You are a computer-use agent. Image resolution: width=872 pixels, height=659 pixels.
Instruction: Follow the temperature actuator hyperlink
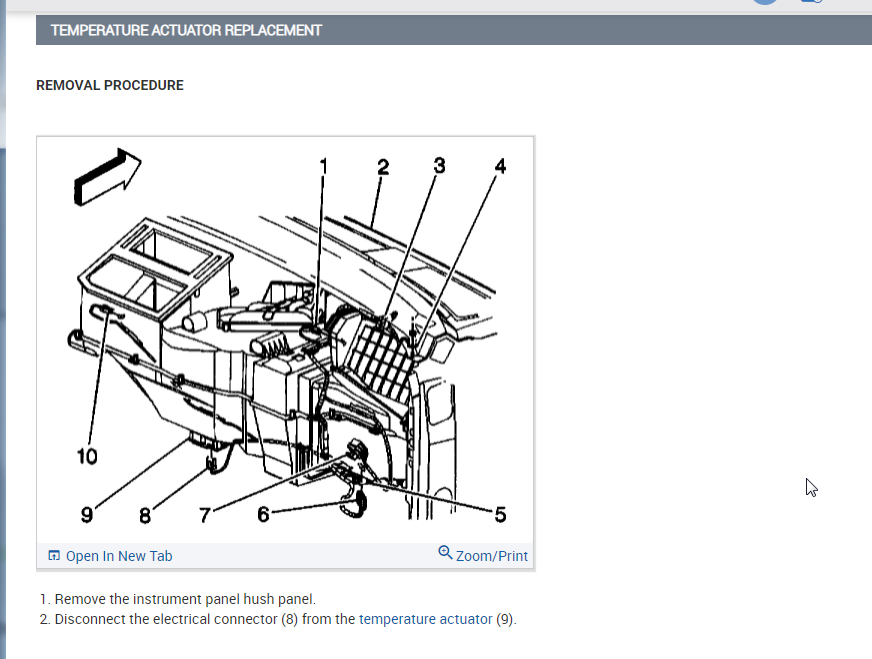pyautogui.click(x=425, y=619)
